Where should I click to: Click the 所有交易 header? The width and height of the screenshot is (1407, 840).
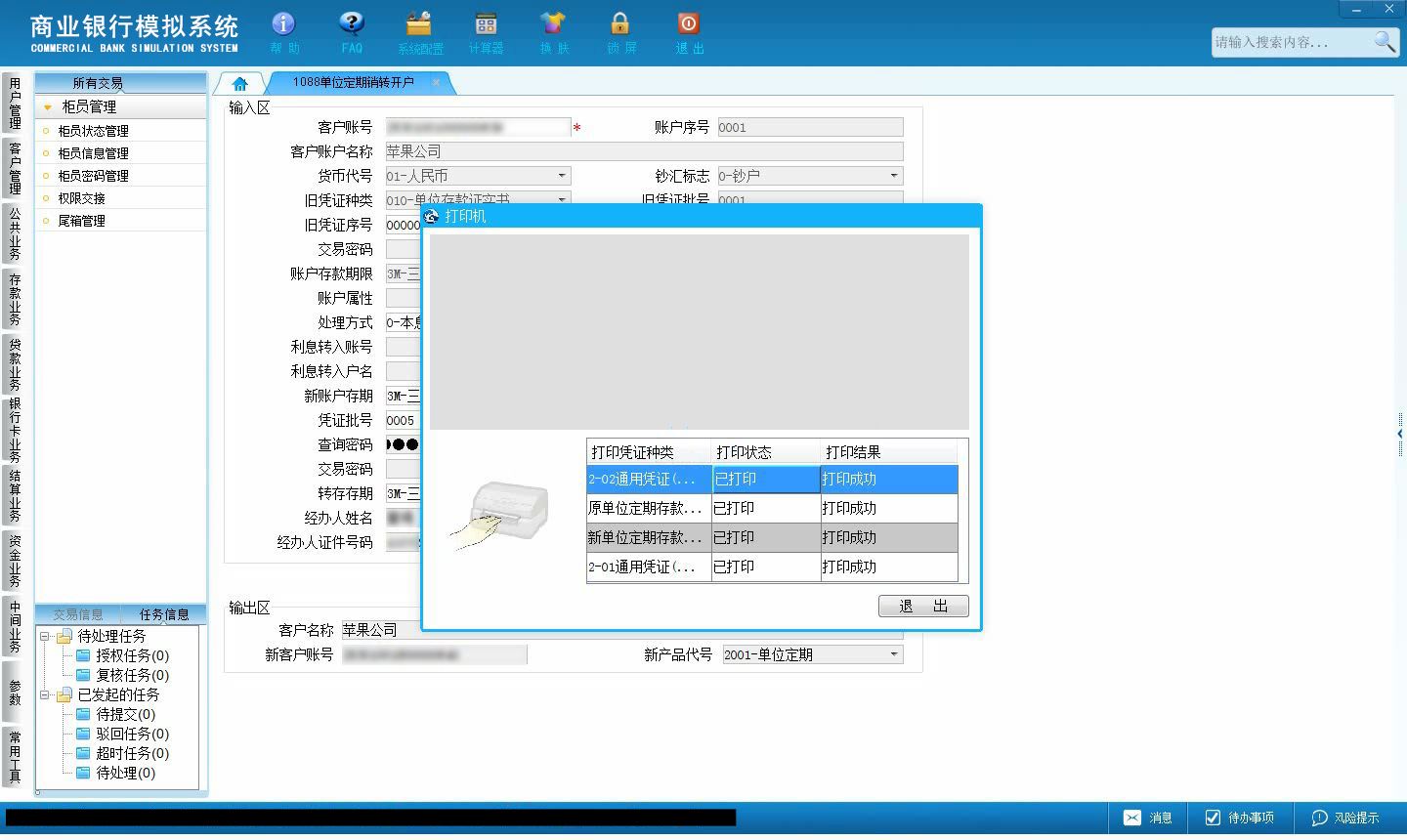point(98,83)
